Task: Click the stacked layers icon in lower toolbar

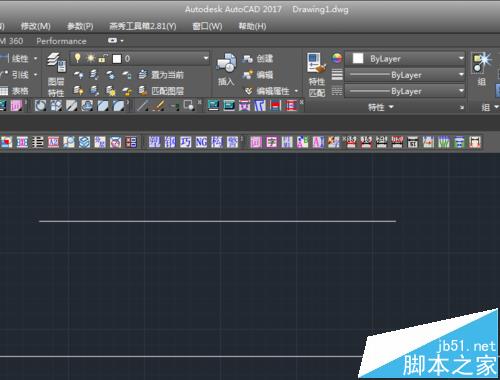Action: [84, 142]
